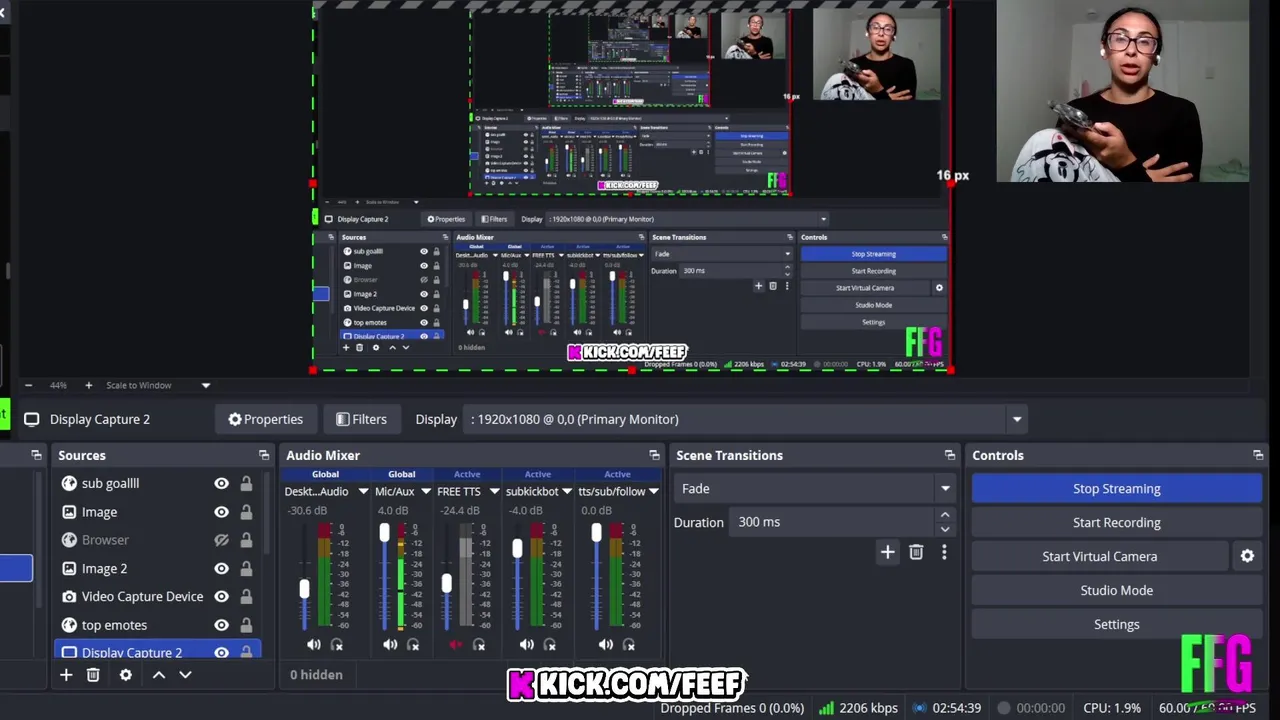Show the hidden Browser source
Viewport: 1280px width, 720px height.
pos(221,540)
